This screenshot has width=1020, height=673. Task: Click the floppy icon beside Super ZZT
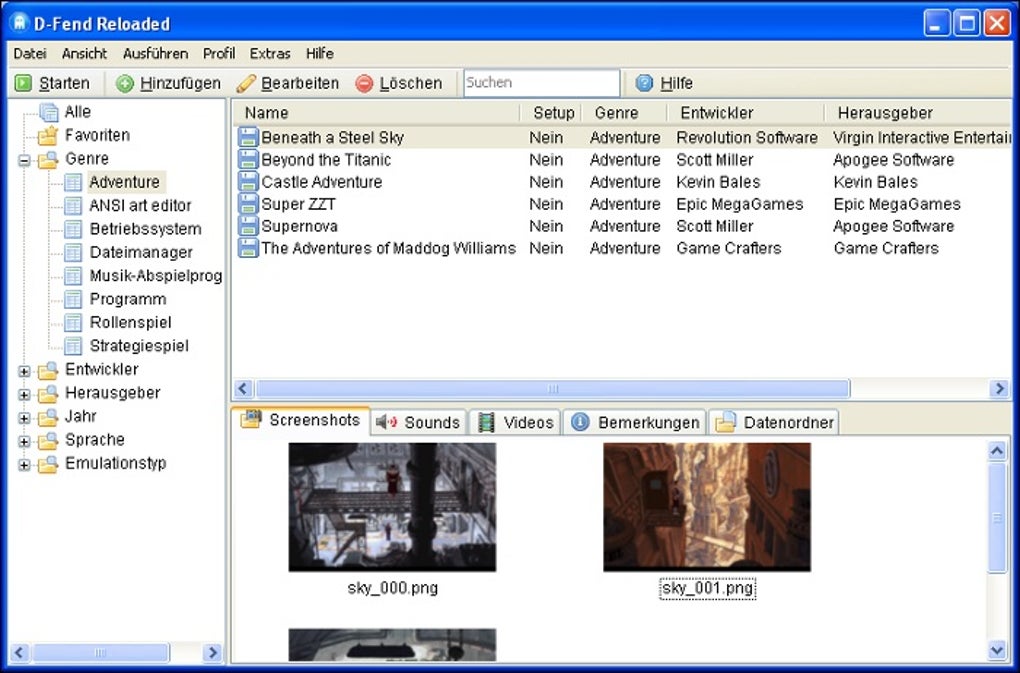pos(247,204)
